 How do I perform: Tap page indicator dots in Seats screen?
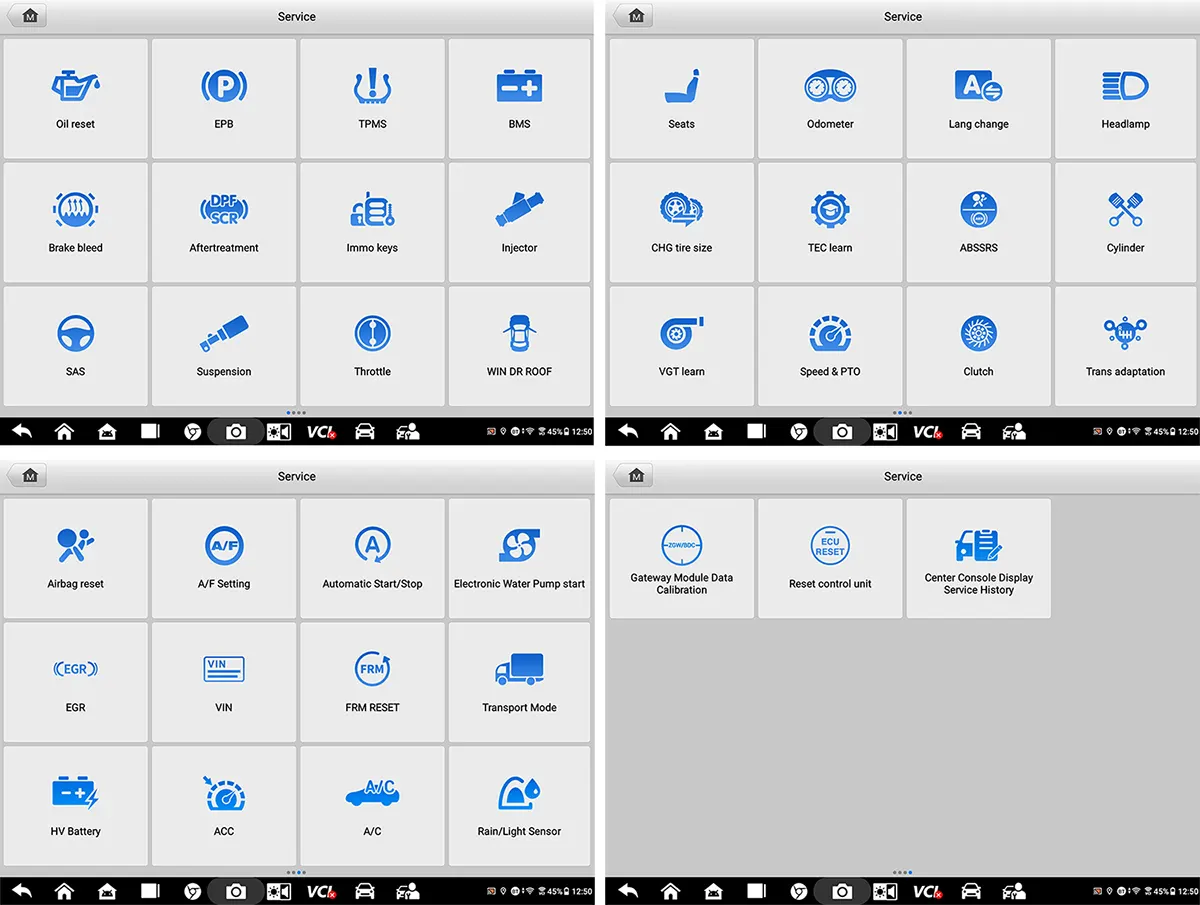click(x=902, y=412)
